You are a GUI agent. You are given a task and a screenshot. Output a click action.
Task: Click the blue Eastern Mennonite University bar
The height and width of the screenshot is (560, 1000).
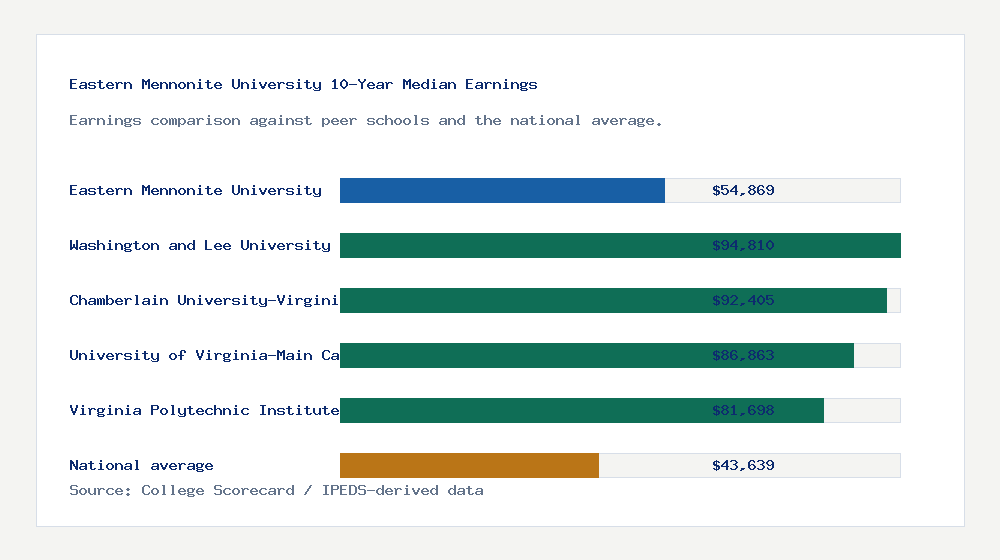[503, 191]
